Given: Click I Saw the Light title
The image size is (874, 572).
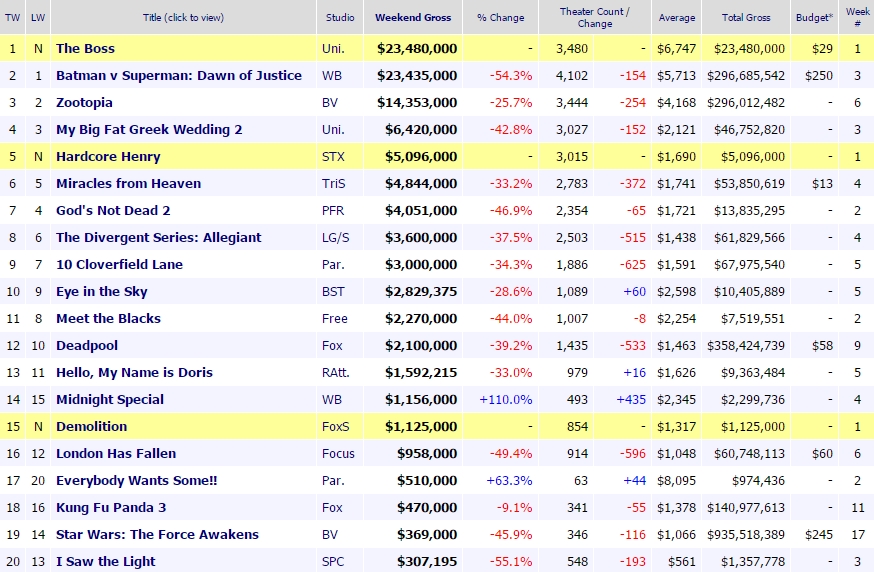Looking at the screenshot, I should 105,561.
